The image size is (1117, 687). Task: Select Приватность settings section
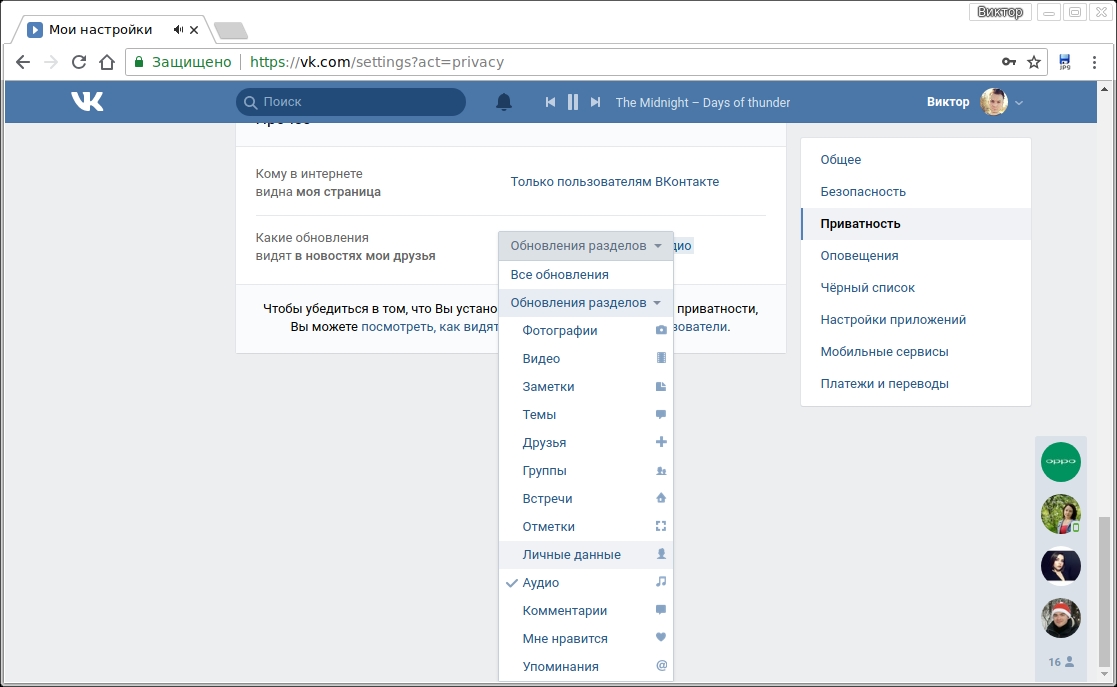[x=915, y=224]
